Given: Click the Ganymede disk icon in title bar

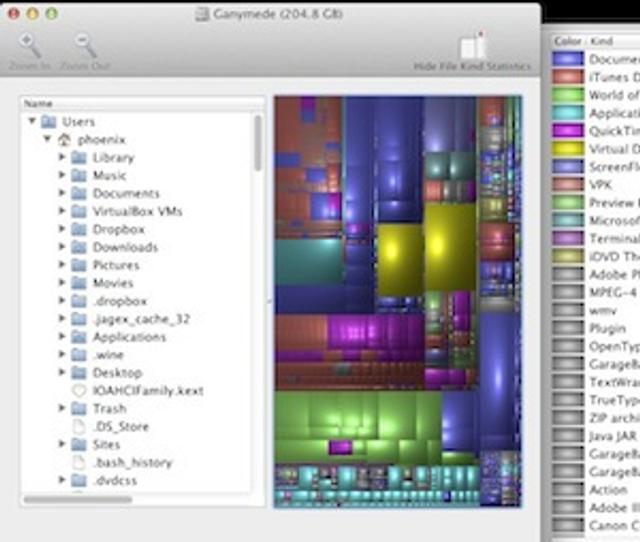Looking at the screenshot, I should (202, 14).
